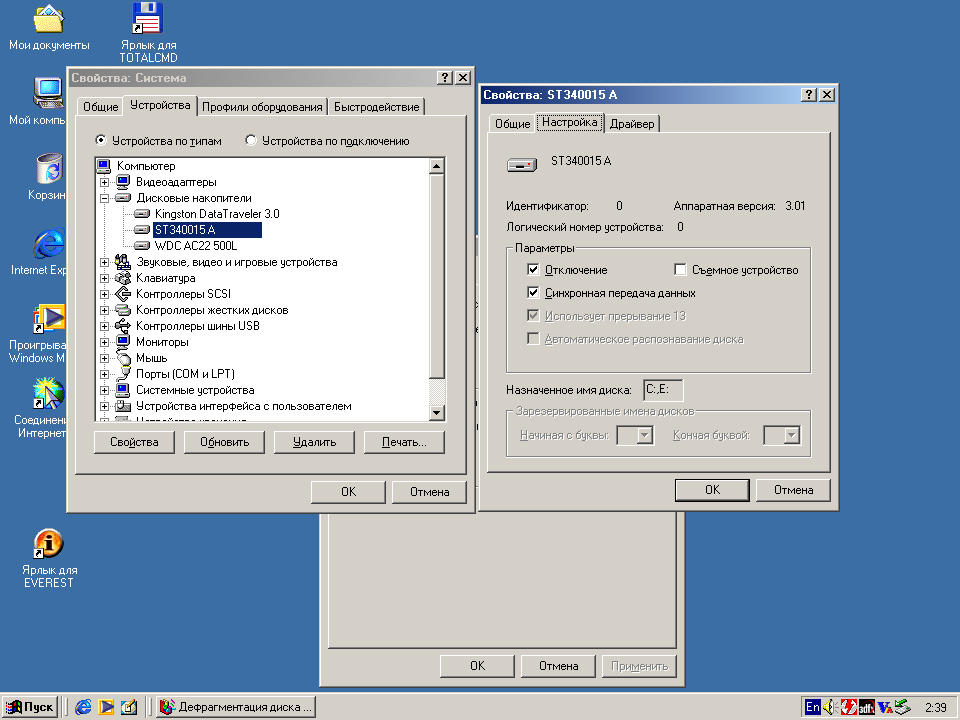Click the device list scrollbar down arrow

(x=437, y=412)
